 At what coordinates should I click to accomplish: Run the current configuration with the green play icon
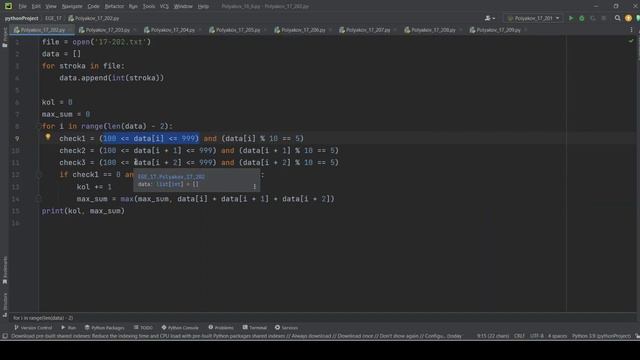tap(571, 18)
